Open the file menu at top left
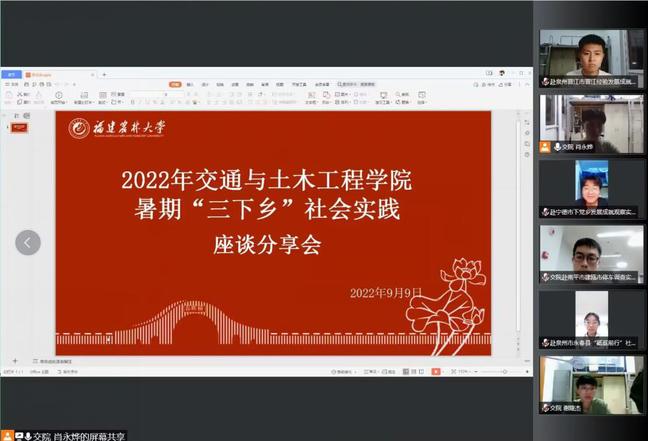 (x=11, y=86)
